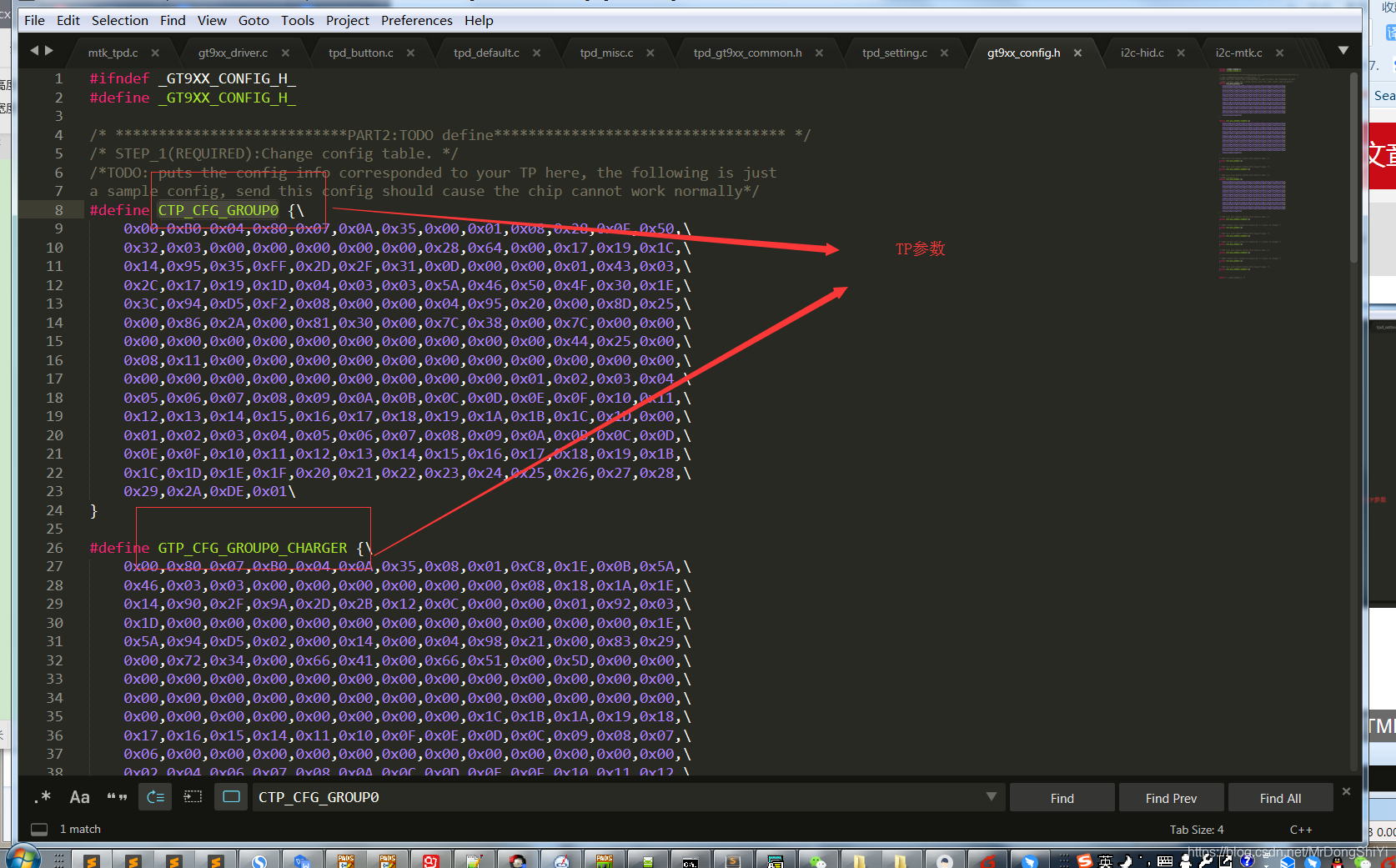Close the i2c-mtk.c tab
The image size is (1396, 868).
tap(1279, 53)
